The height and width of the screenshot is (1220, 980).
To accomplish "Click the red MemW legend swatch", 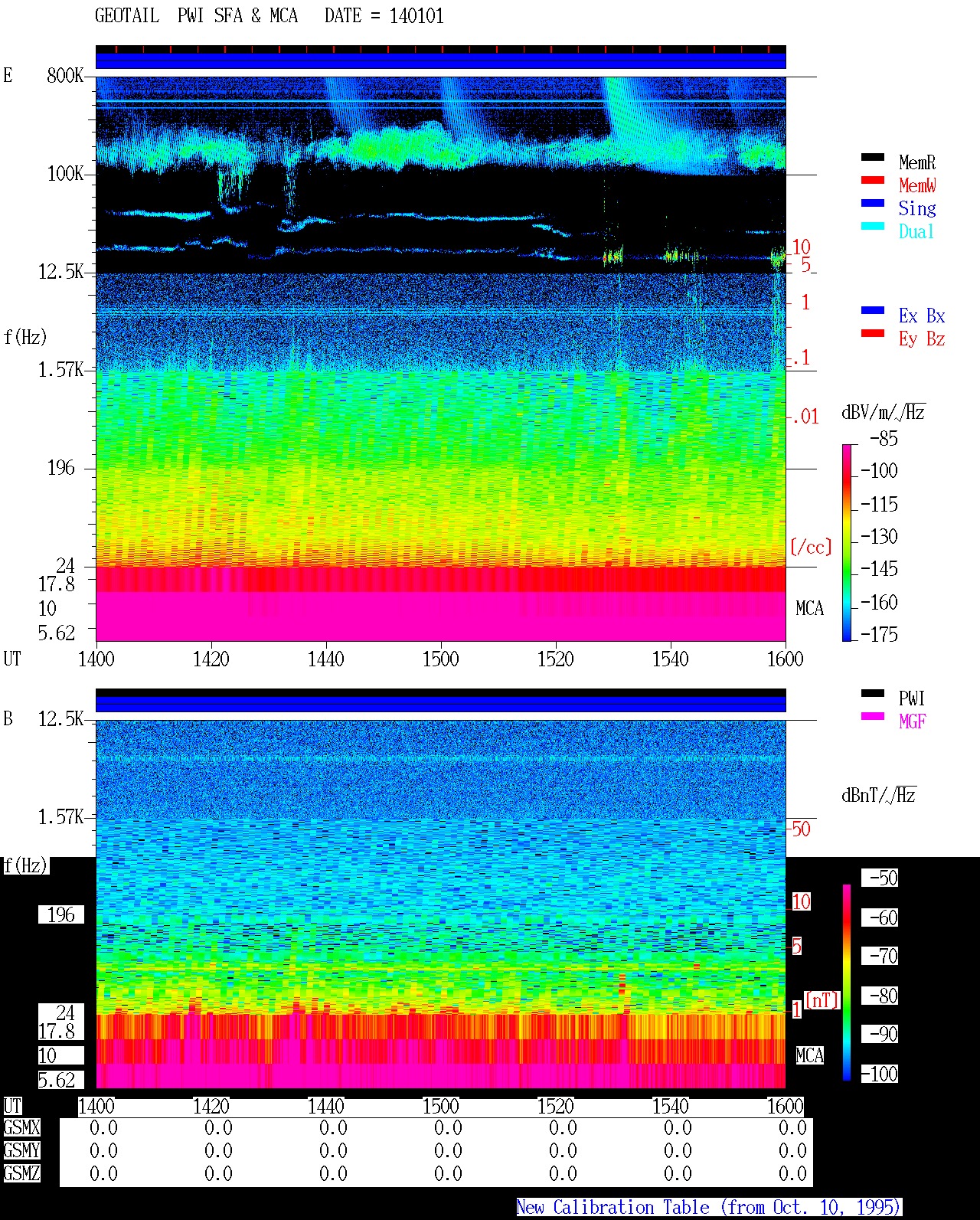I will [x=873, y=181].
